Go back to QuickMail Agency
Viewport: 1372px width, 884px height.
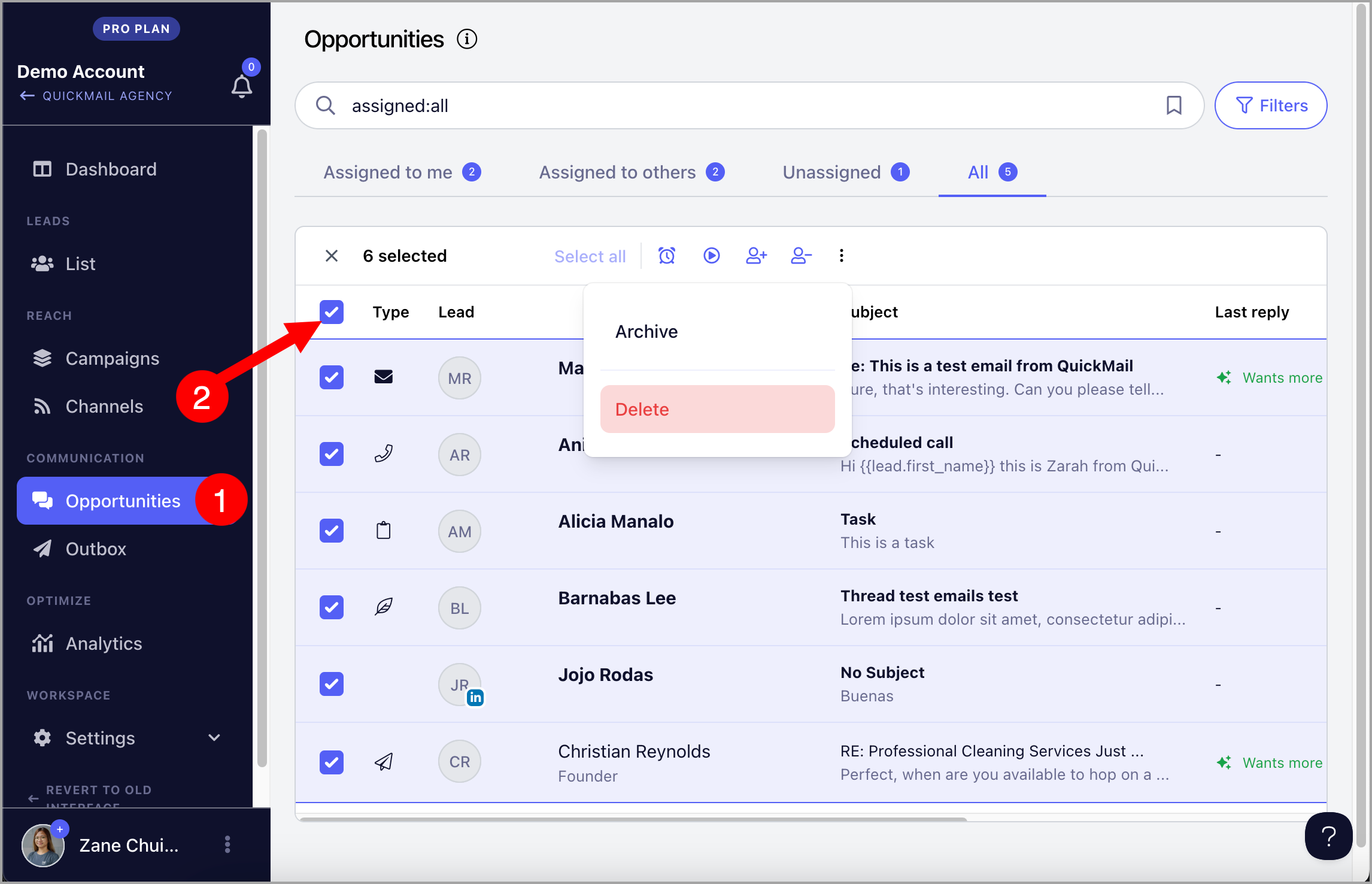click(96, 96)
